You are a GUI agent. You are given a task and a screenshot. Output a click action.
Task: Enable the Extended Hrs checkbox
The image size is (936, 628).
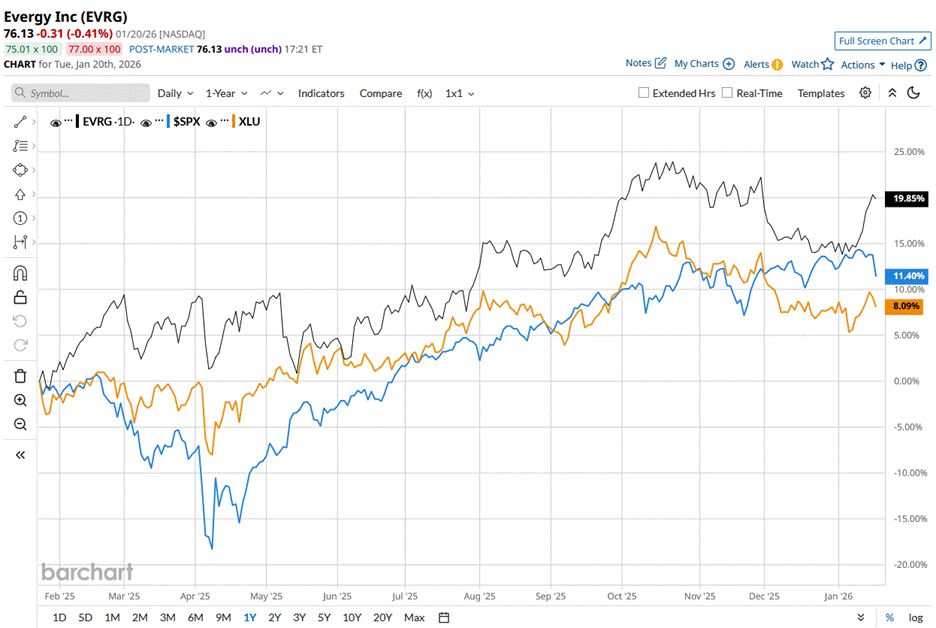(x=644, y=93)
